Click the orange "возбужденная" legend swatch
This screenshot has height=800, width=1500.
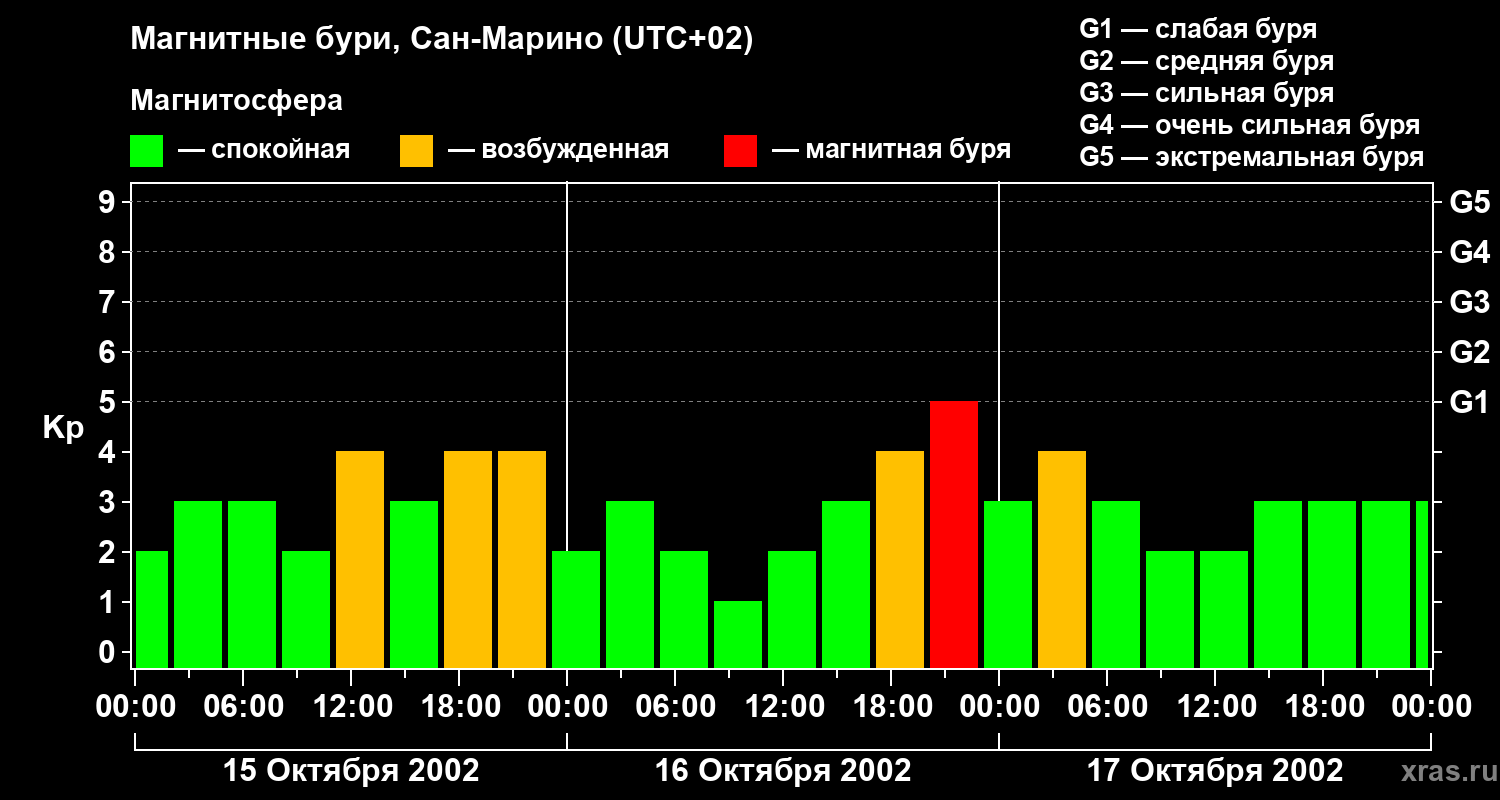point(417,151)
